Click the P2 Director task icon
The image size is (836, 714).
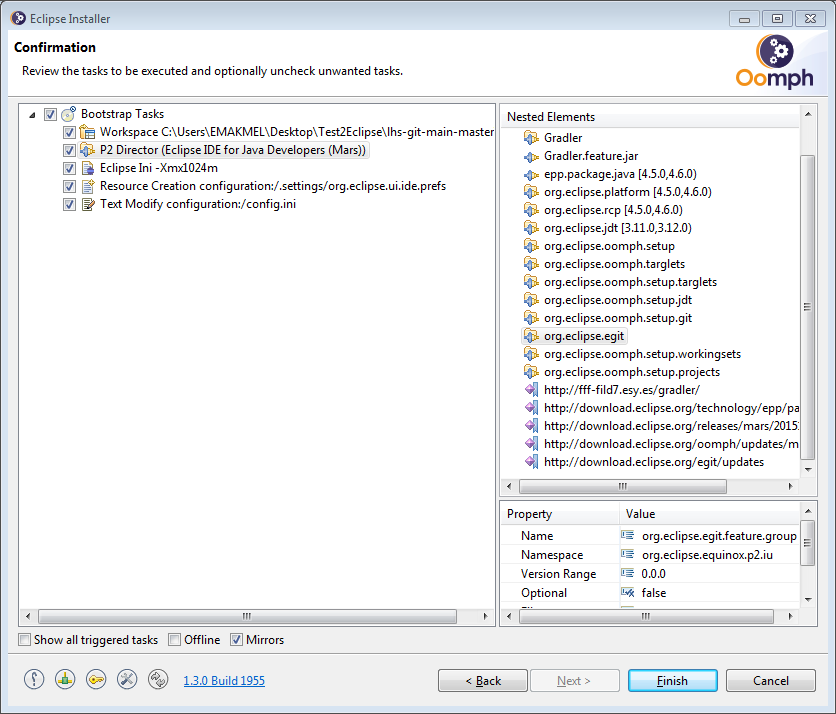click(x=87, y=150)
